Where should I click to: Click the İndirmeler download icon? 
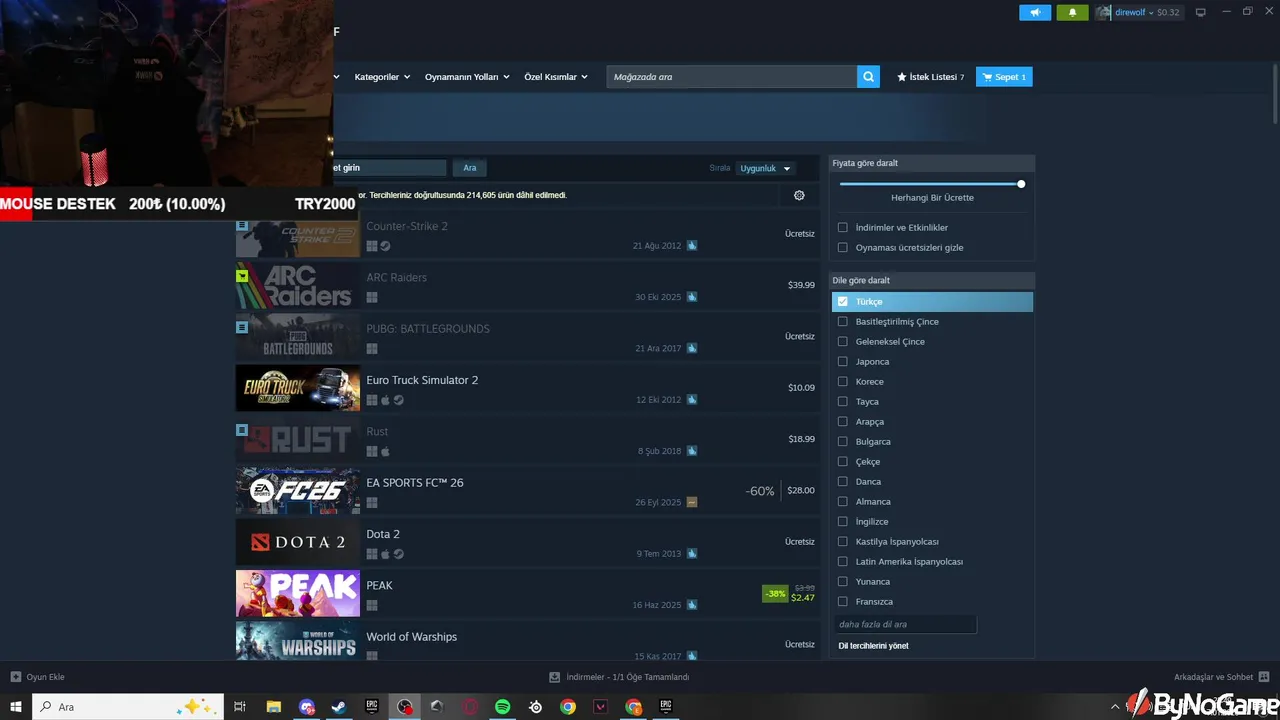[x=554, y=677]
